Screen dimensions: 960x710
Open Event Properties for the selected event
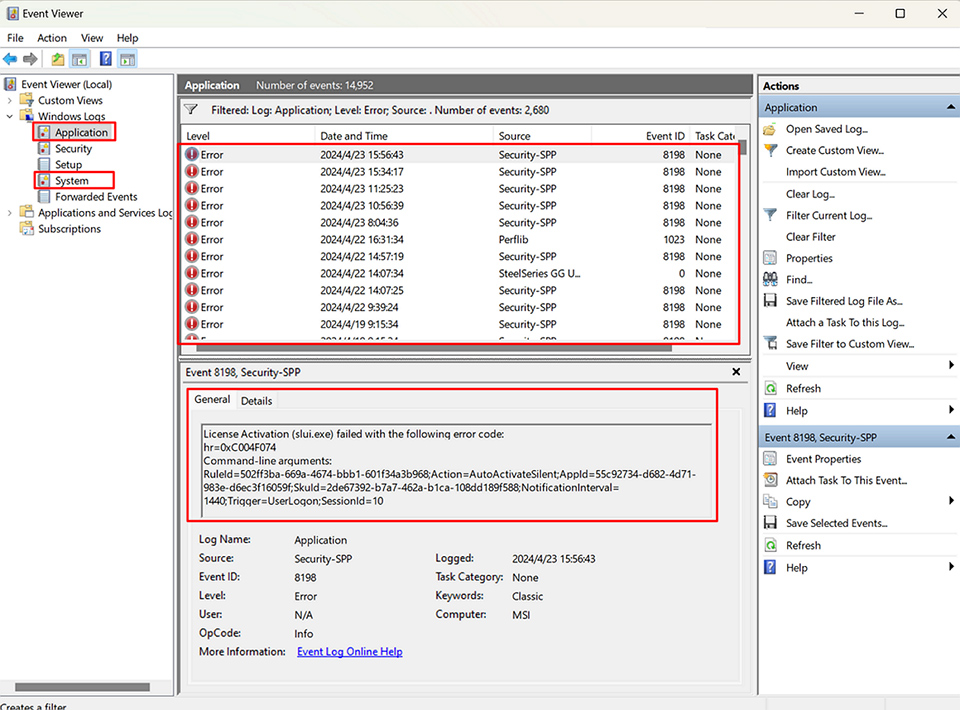tap(815, 458)
